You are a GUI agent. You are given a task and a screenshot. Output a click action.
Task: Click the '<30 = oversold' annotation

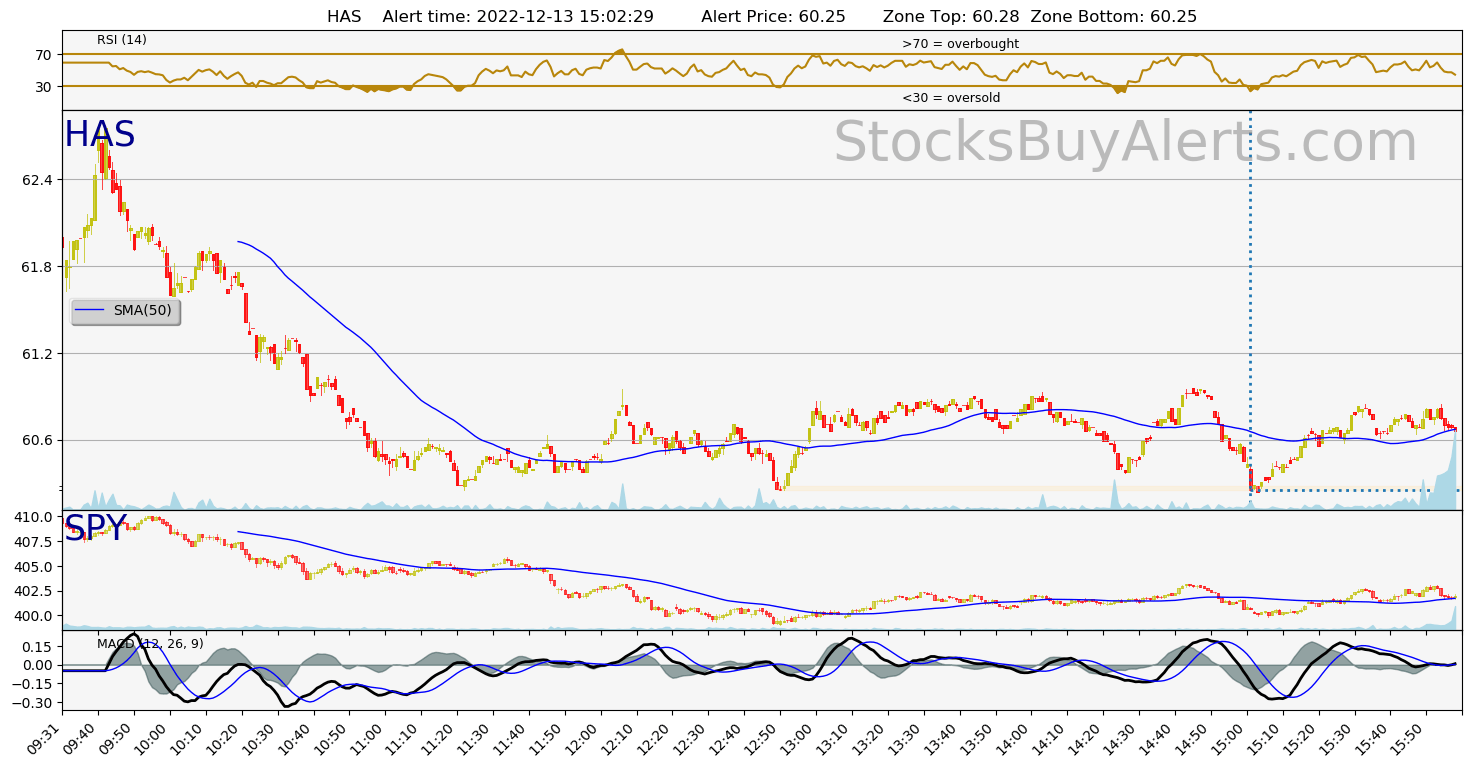951,98
